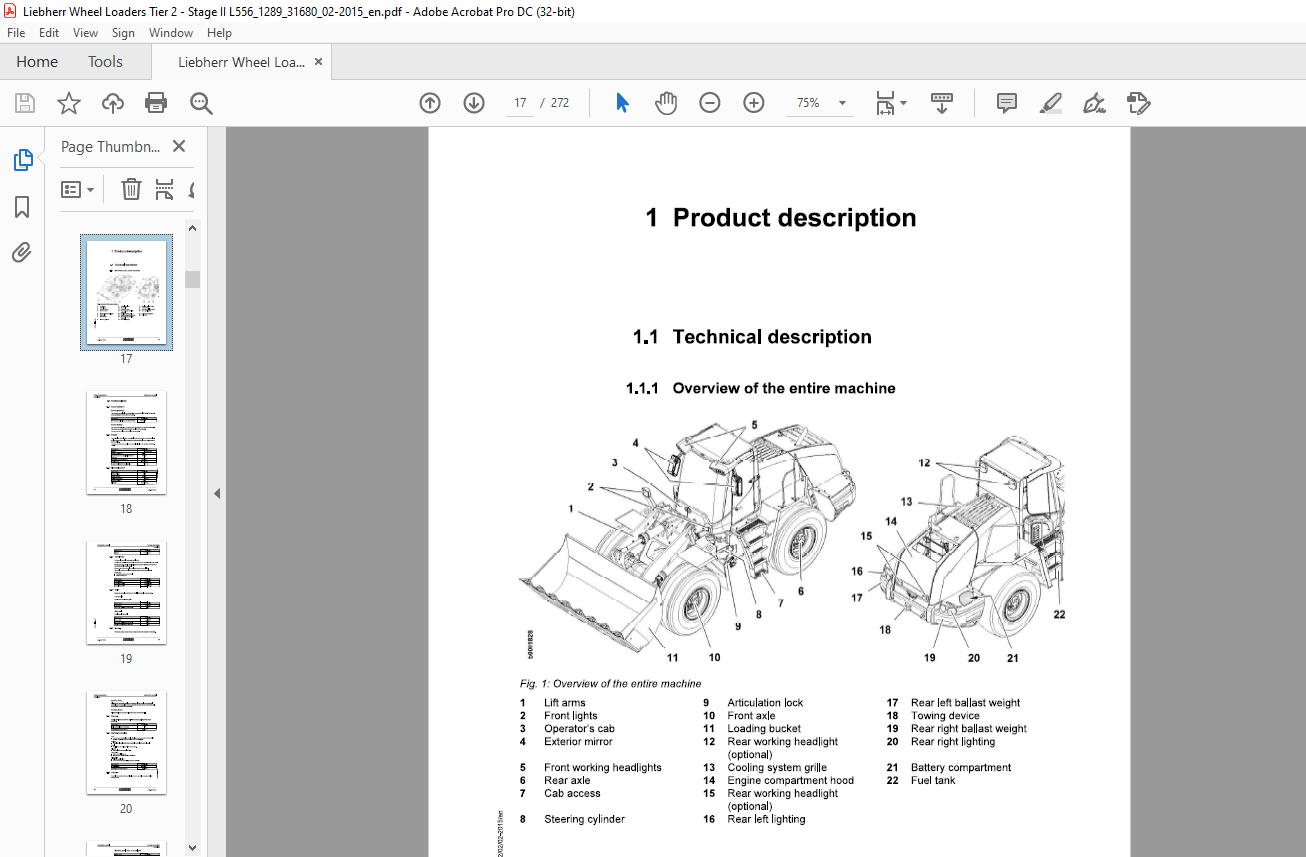Select the Liebherr Wheel Loaders document tab

tap(241, 62)
